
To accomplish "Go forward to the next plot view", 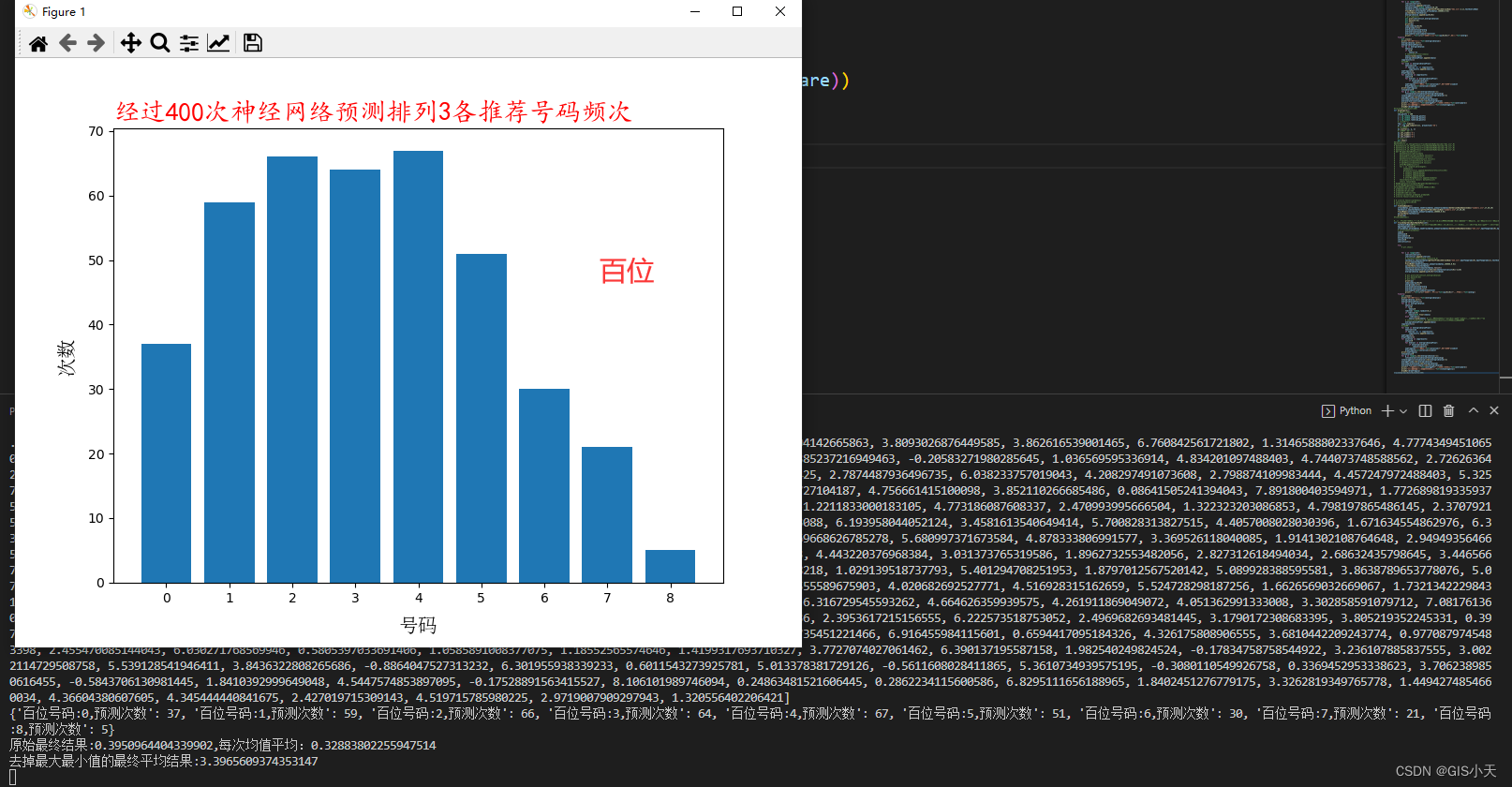I will (96, 43).
